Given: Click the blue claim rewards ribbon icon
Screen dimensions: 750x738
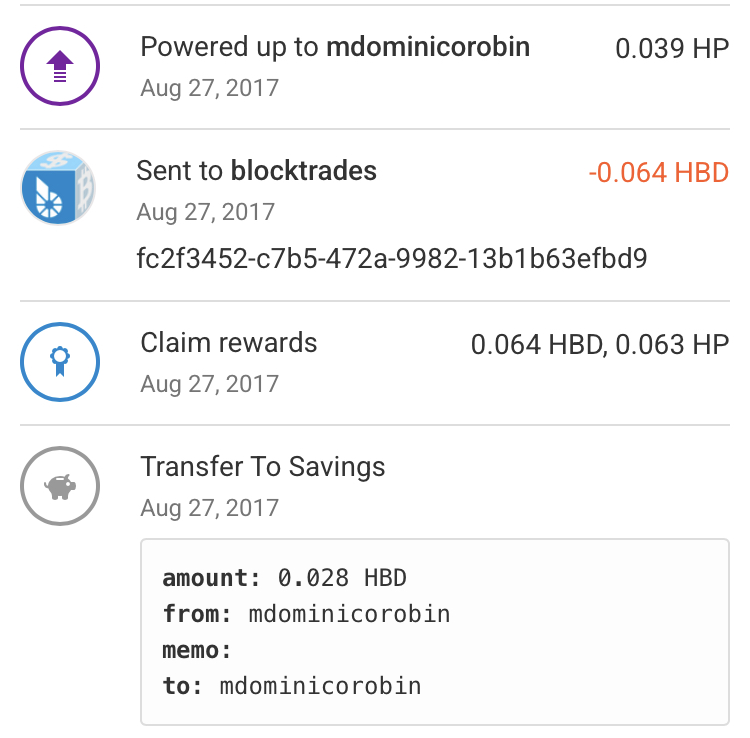Looking at the screenshot, I should [x=60, y=361].
